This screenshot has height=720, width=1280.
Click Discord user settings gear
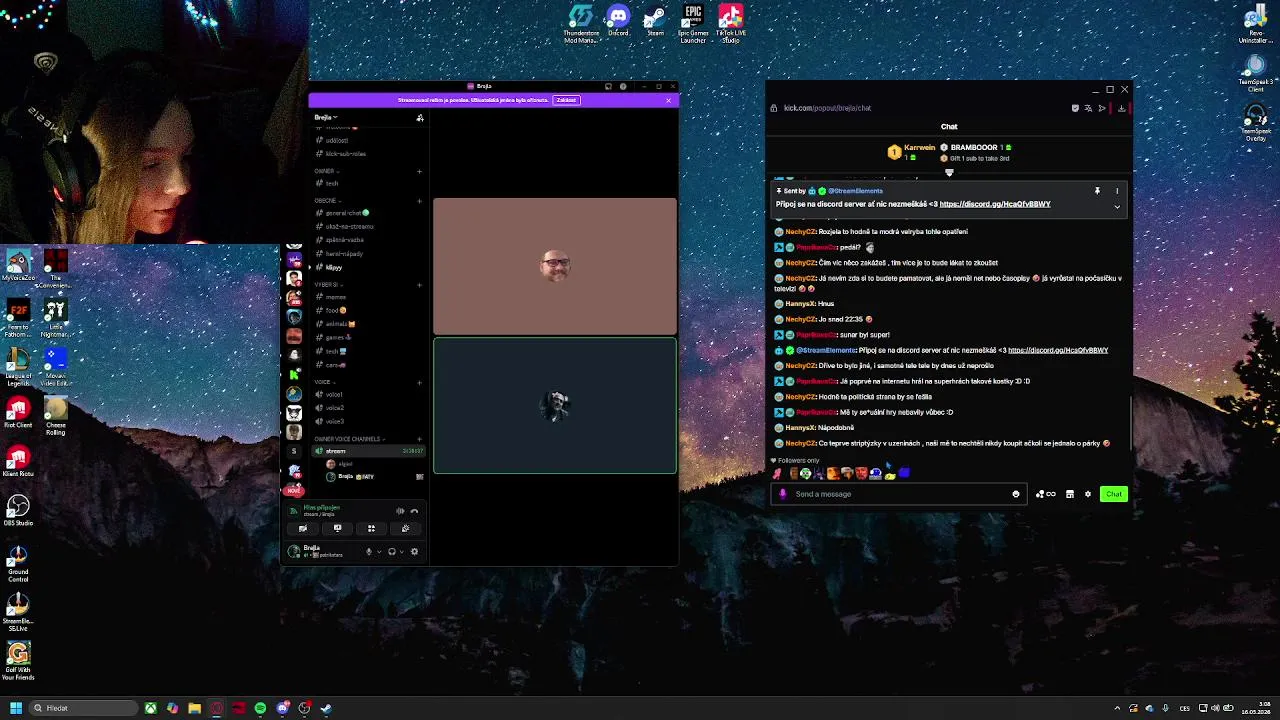click(414, 551)
